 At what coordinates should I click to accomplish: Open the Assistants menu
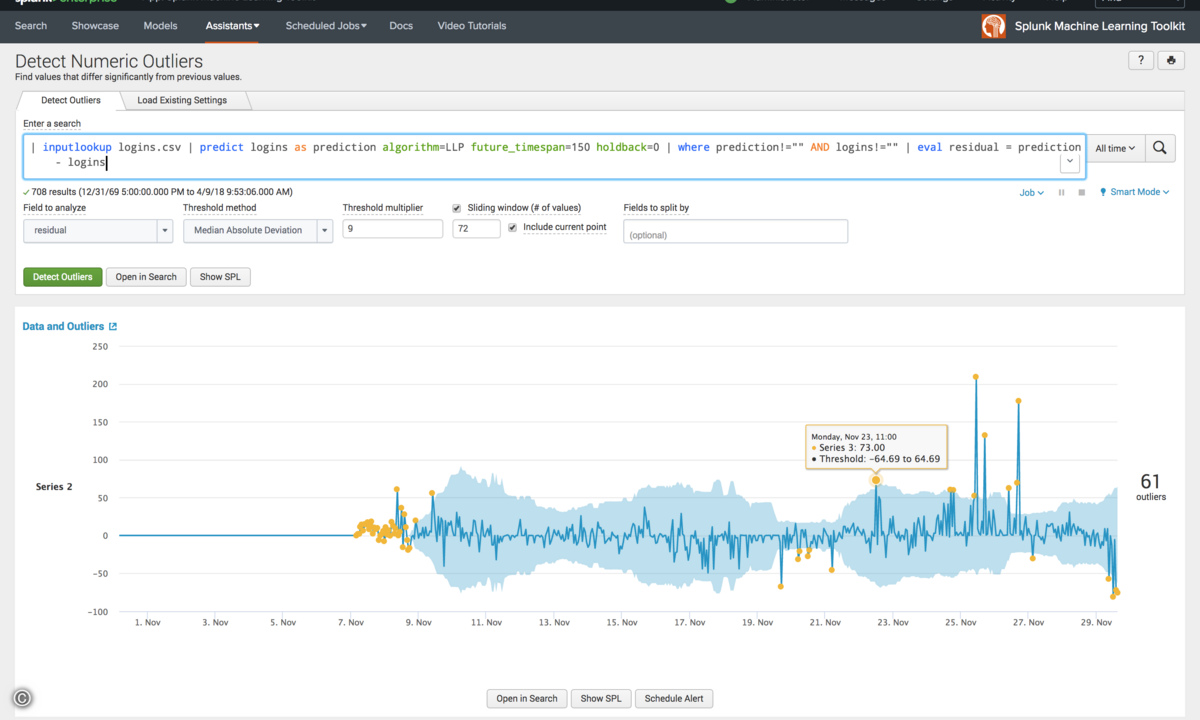point(233,26)
